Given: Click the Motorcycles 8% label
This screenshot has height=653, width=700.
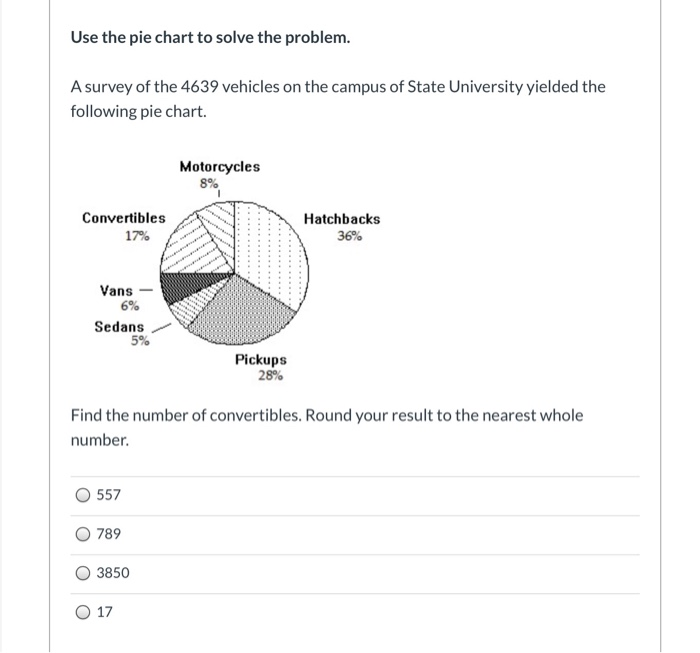Looking at the screenshot, I should [x=219, y=174].
